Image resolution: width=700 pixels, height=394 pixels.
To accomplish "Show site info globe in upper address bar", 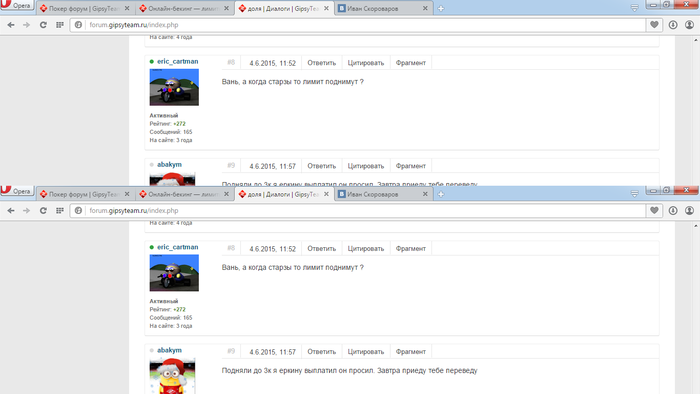I will 79,25.
